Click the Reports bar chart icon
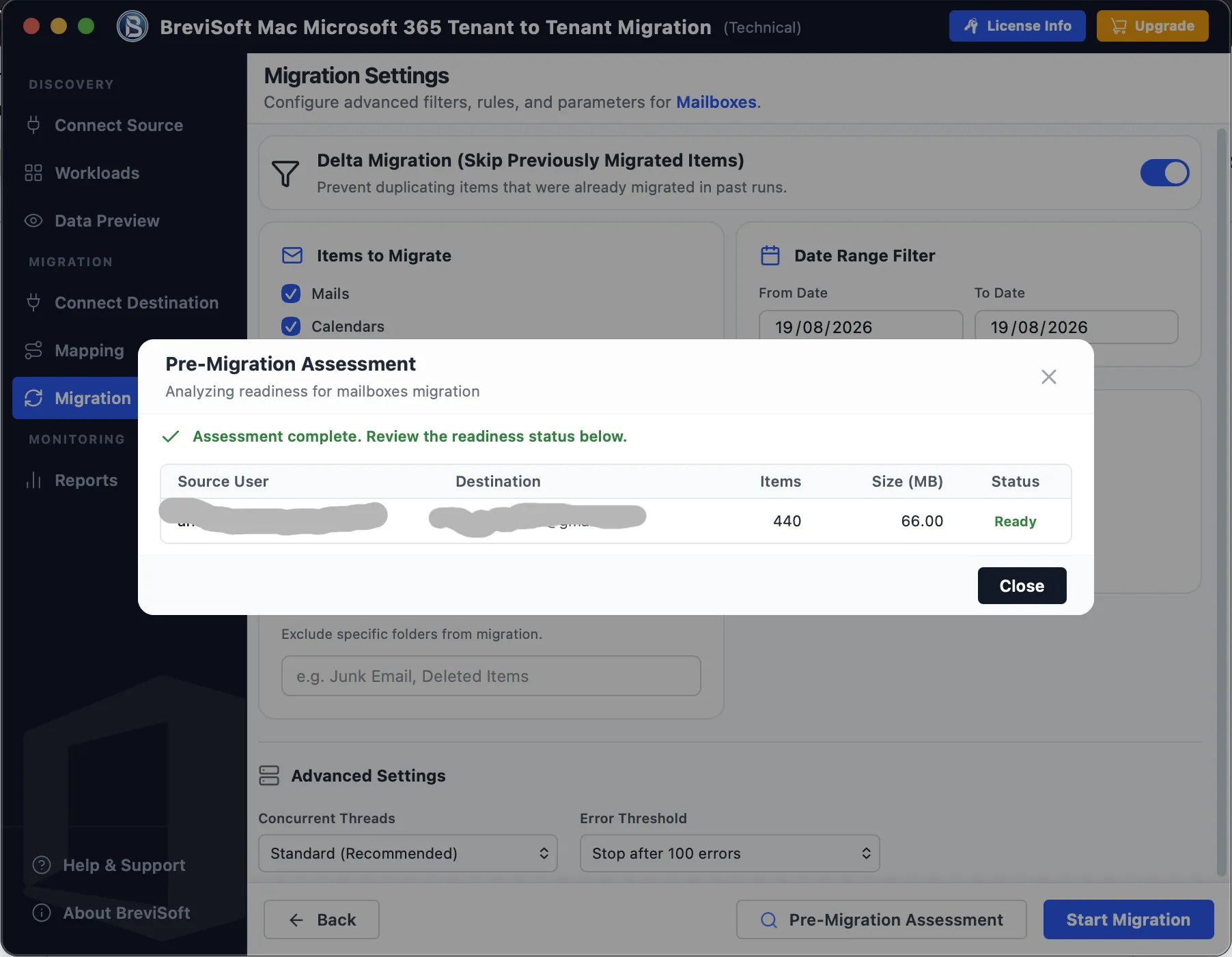 (33, 480)
